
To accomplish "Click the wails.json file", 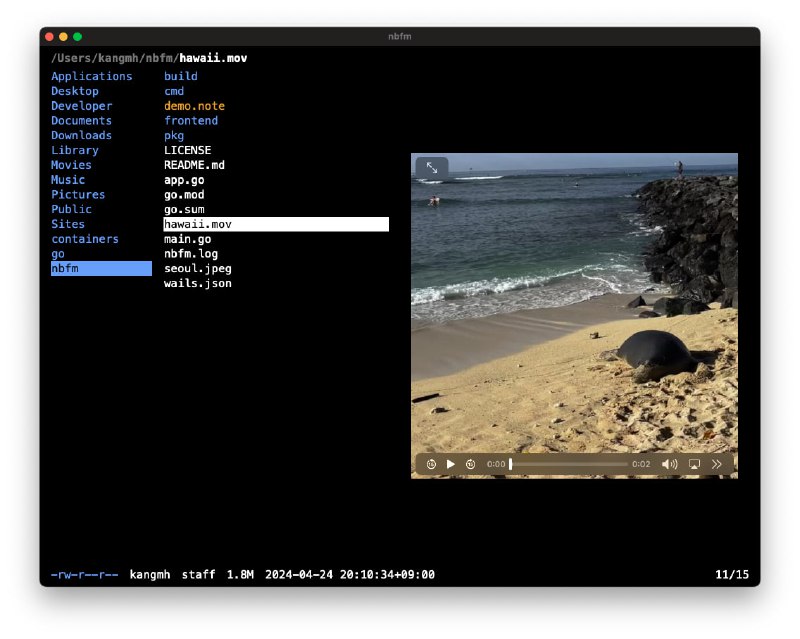I will click(x=197, y=284).
